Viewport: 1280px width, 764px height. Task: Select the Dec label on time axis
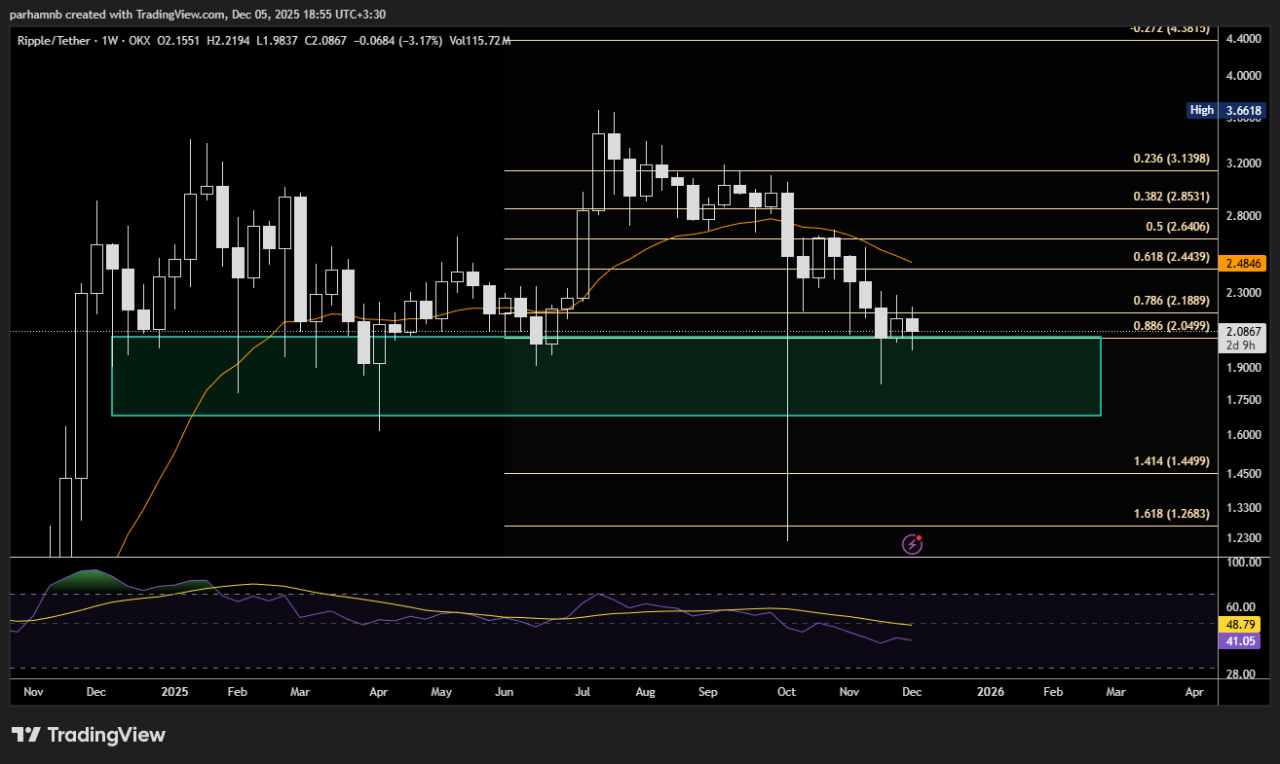911,691
